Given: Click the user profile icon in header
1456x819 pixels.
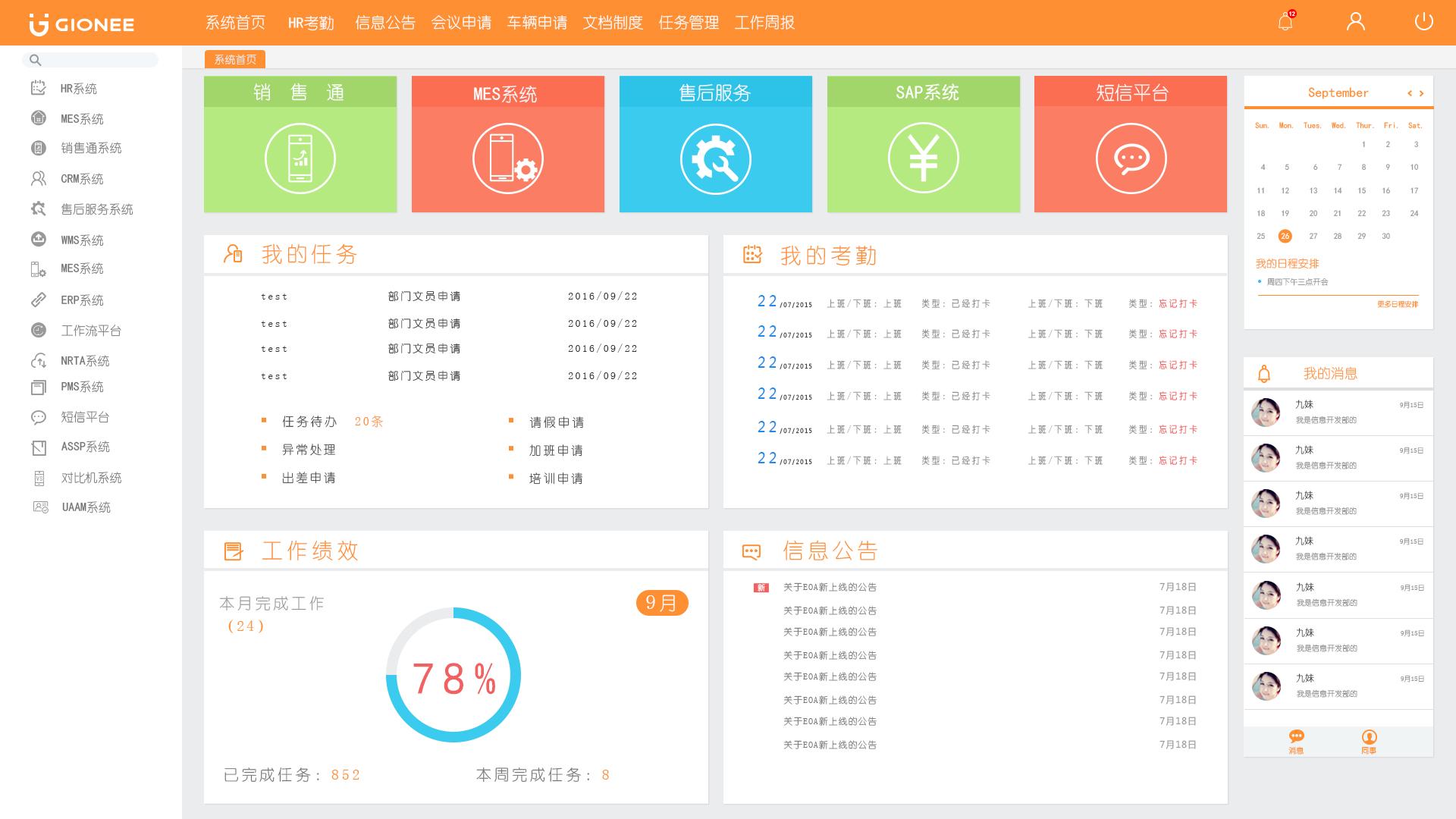Looking at the screenshot, I should (x=1355, y=22).
